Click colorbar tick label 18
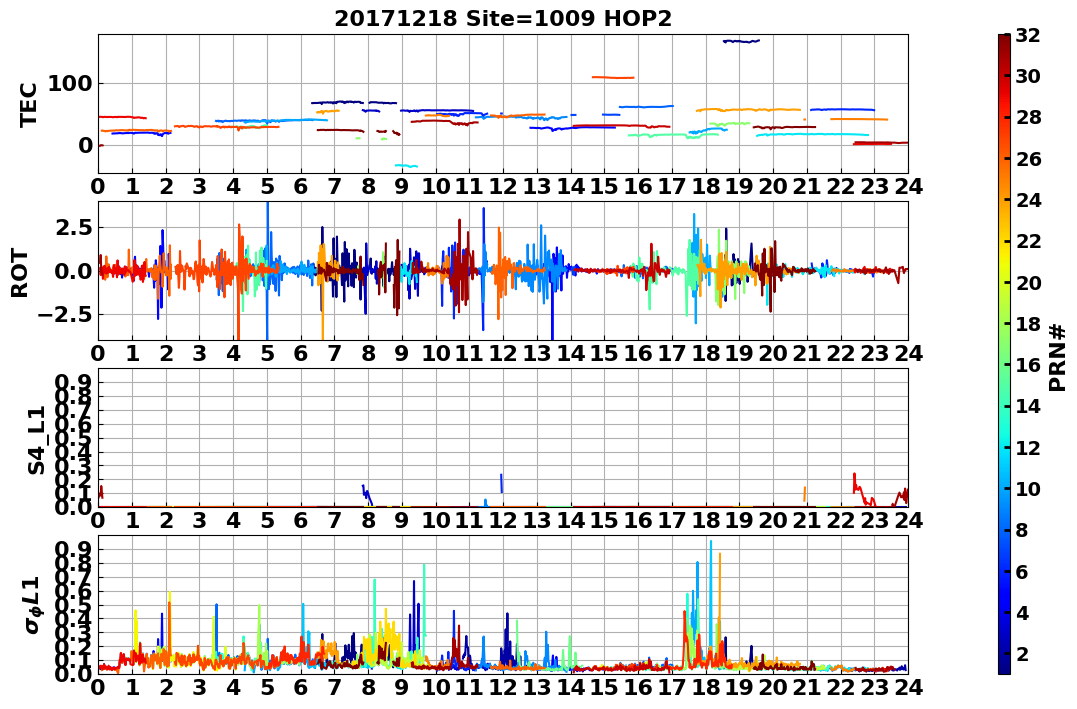1077x709 pixels. point(1028,324)
